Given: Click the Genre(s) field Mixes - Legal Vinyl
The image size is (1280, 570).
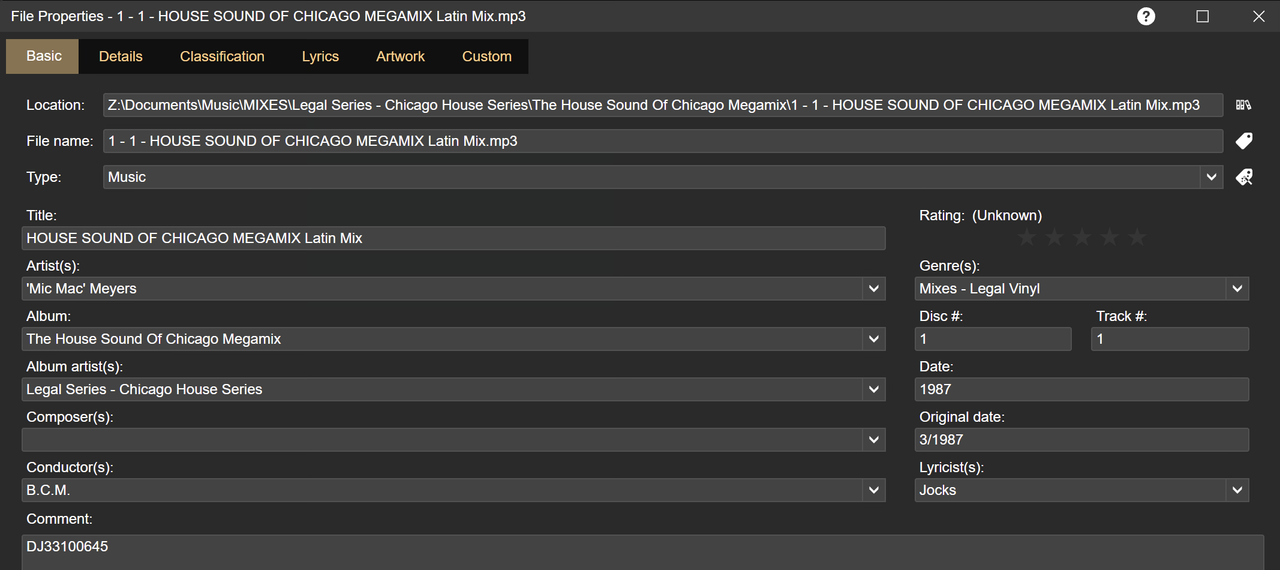Looking at the screenshot, I should 1071,289.
